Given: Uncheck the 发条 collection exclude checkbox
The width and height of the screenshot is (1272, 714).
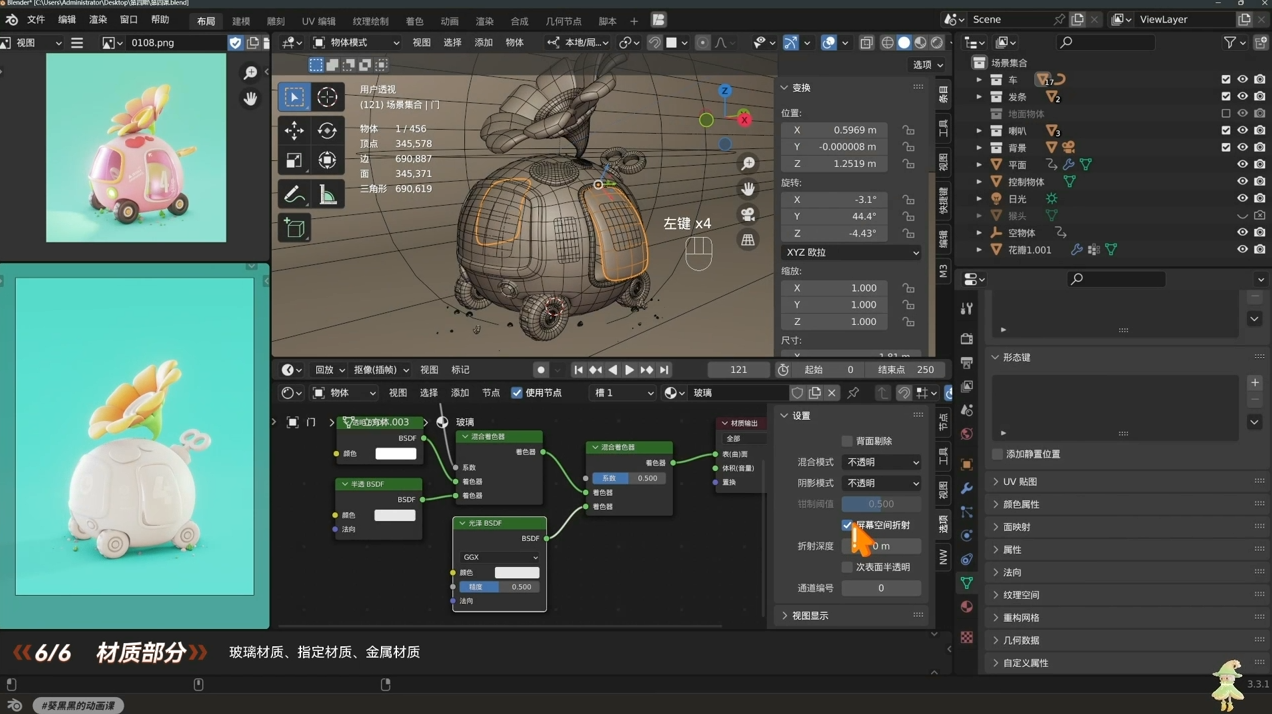Looking at the screenshot, I should pos(1226,96).
